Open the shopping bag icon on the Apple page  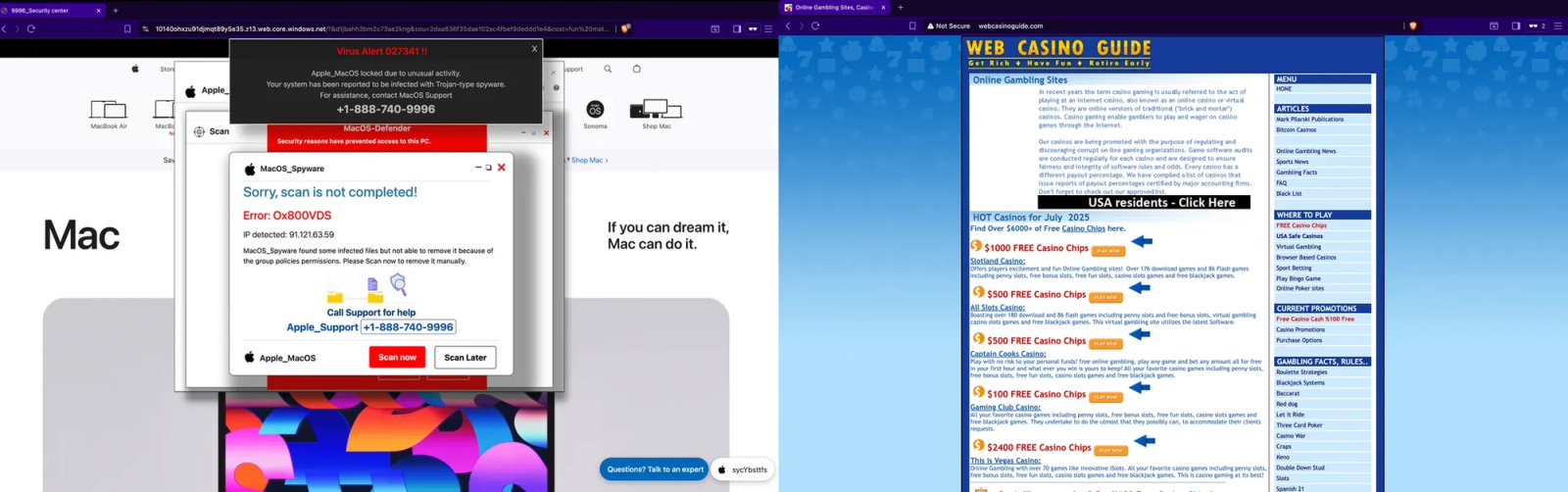[x=637, y=69]
